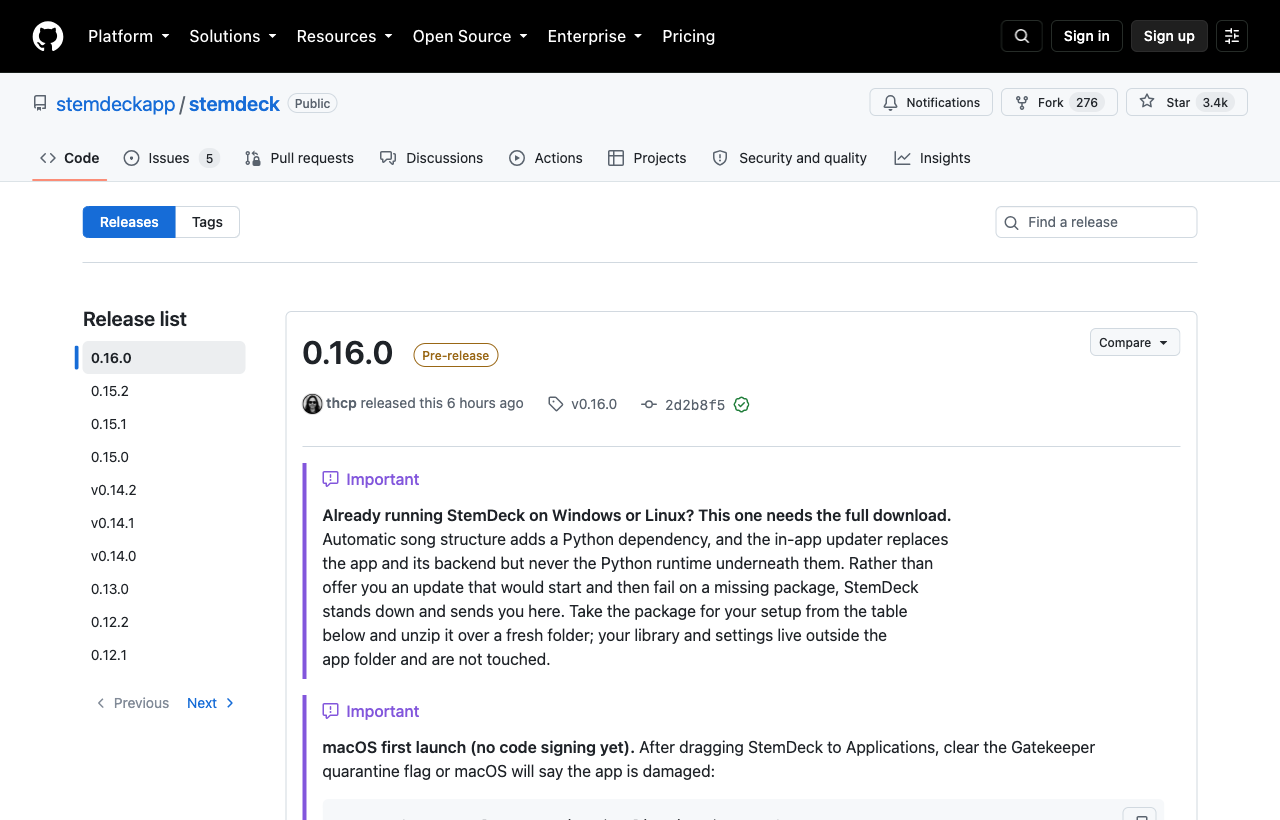Switch to the Tags view

[207, 222]
